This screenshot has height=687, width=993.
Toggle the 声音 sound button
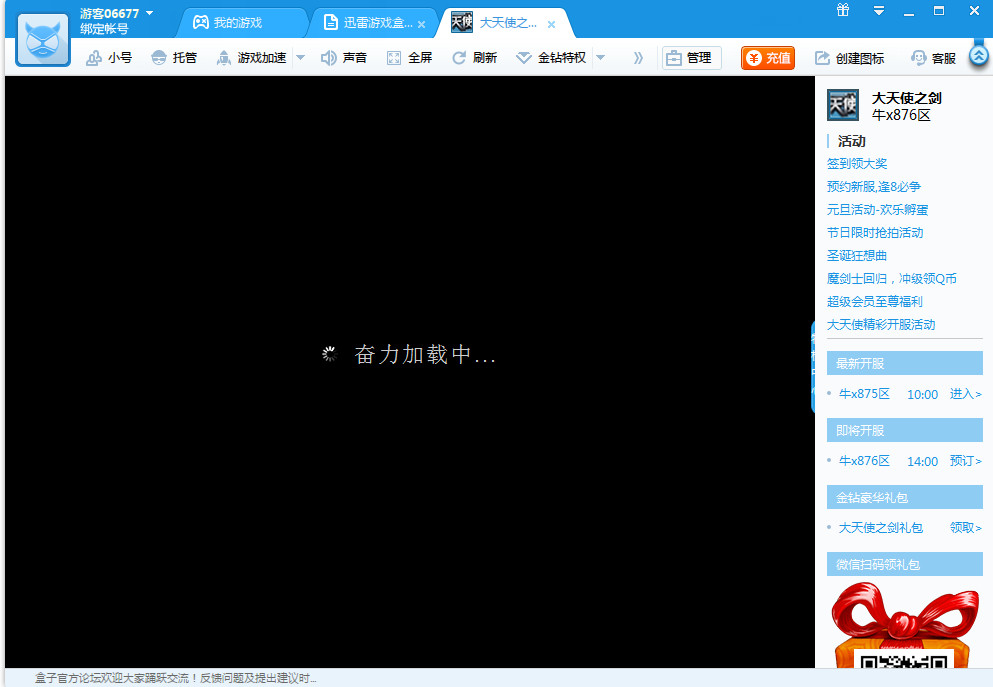click(x=344, y=58)
